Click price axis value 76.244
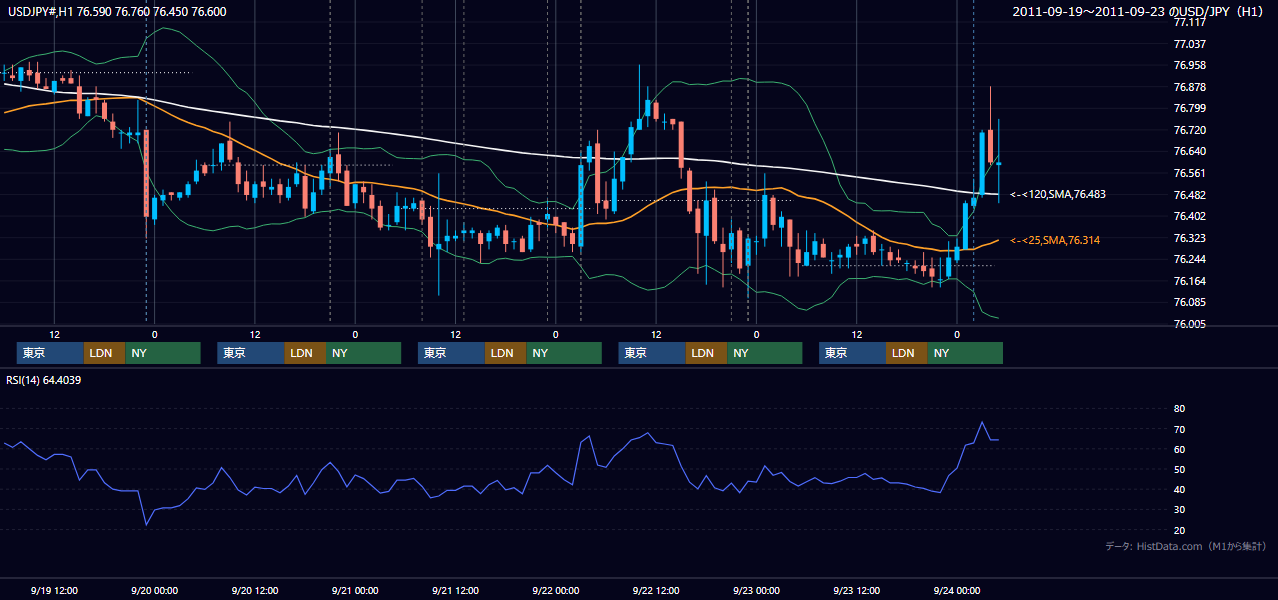This screenshot has height=600, width=1278. click(1189, 259)
